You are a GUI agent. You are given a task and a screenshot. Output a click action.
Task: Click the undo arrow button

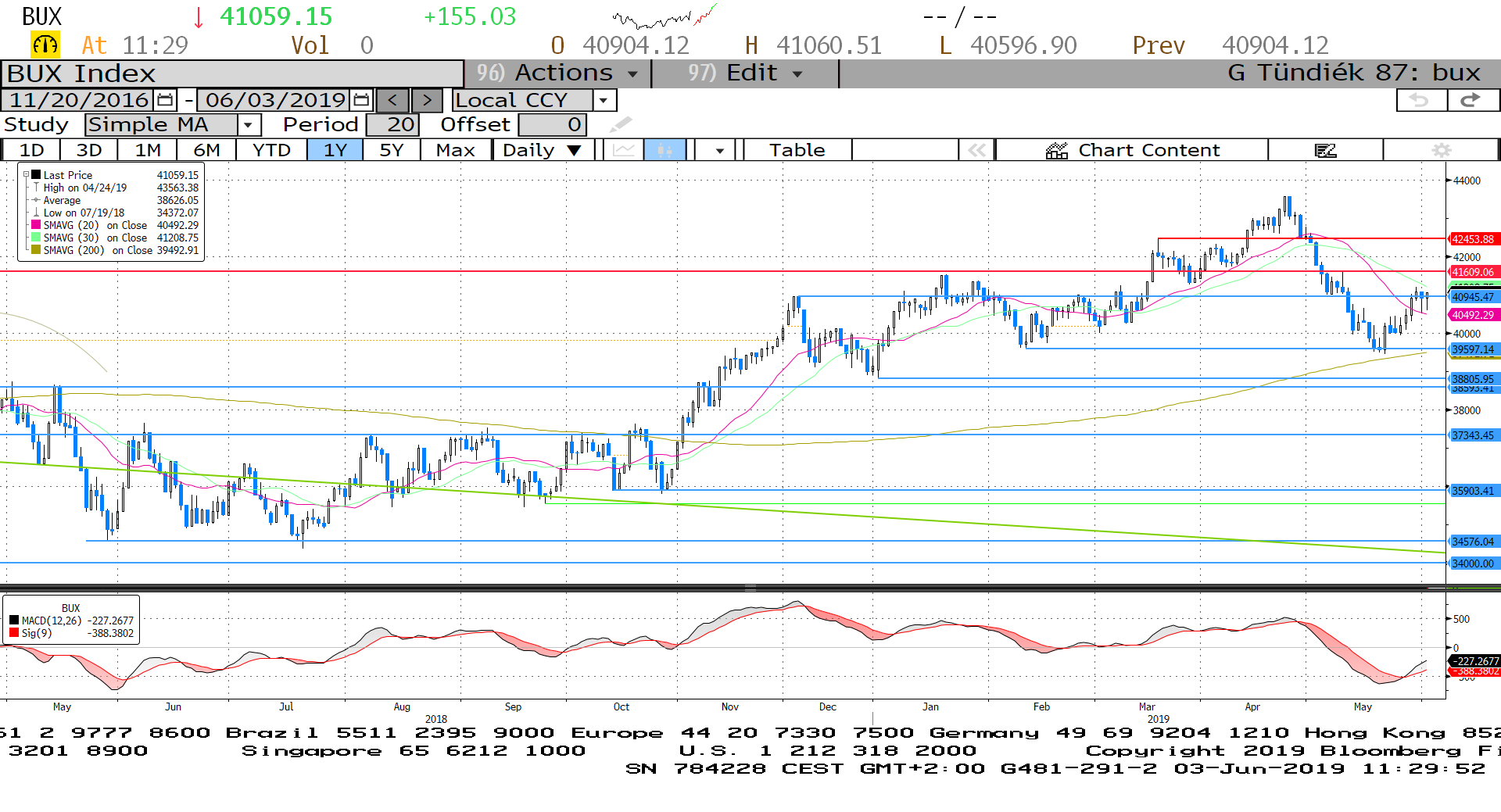(x=1421, y=100)
